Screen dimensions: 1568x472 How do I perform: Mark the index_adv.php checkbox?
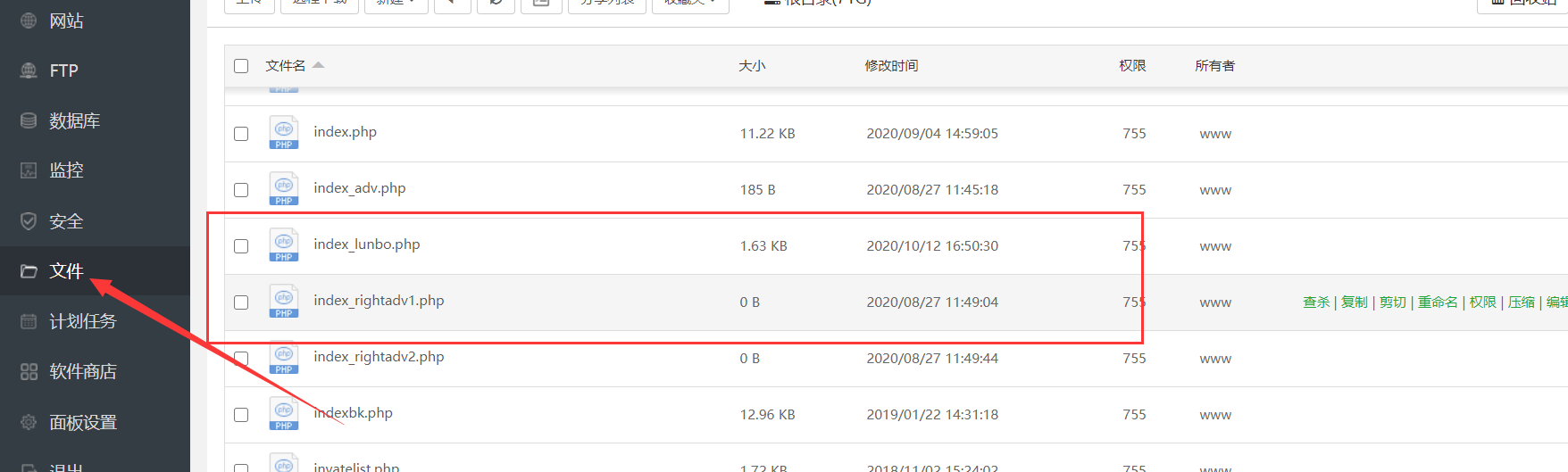(241, 190)
